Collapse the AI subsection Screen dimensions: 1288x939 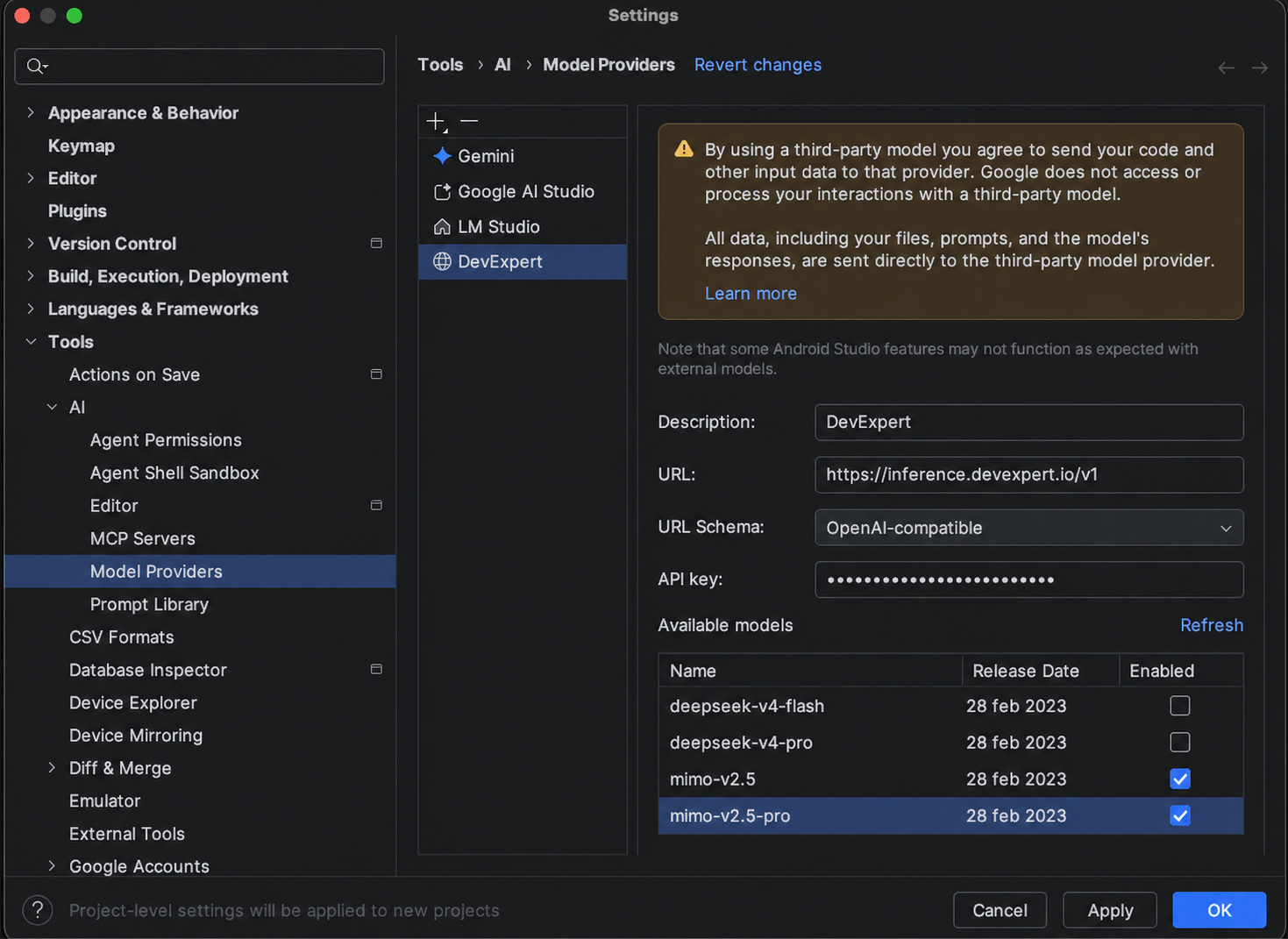click(52, 407)
